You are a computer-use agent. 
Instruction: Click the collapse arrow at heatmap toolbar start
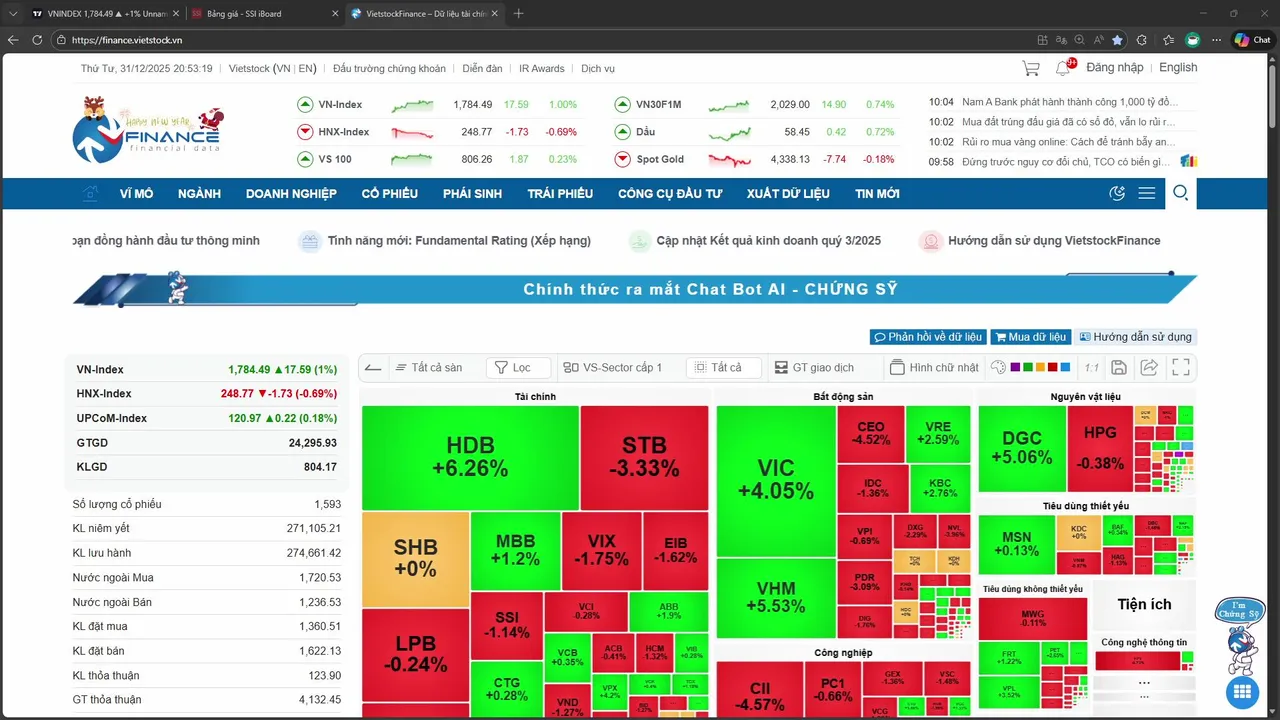[x=373, y=367]
